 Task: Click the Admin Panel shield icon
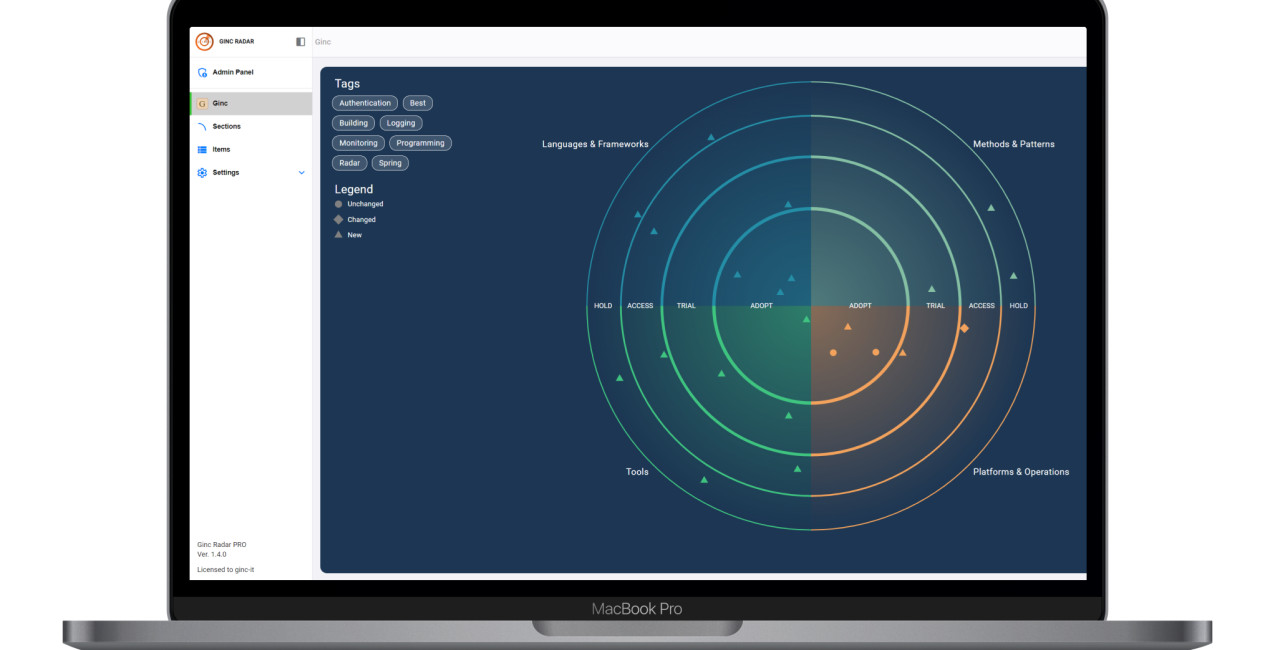pyautogui.click(x=202, y=72)
